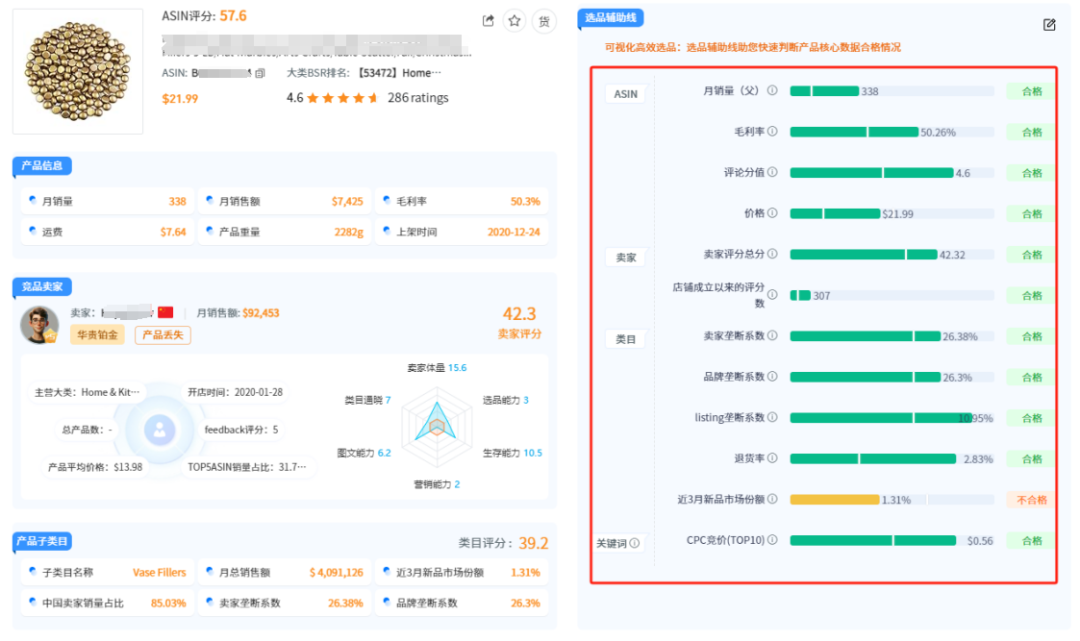
Task: Click the edit pencil icon top right
Action: click(x=1049, y=22)
